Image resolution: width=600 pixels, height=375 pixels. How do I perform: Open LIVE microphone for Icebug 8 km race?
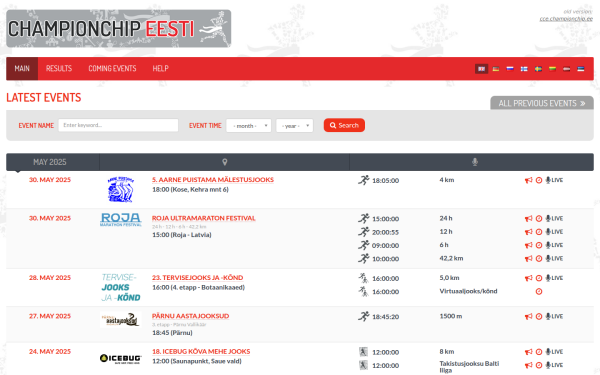554,352
